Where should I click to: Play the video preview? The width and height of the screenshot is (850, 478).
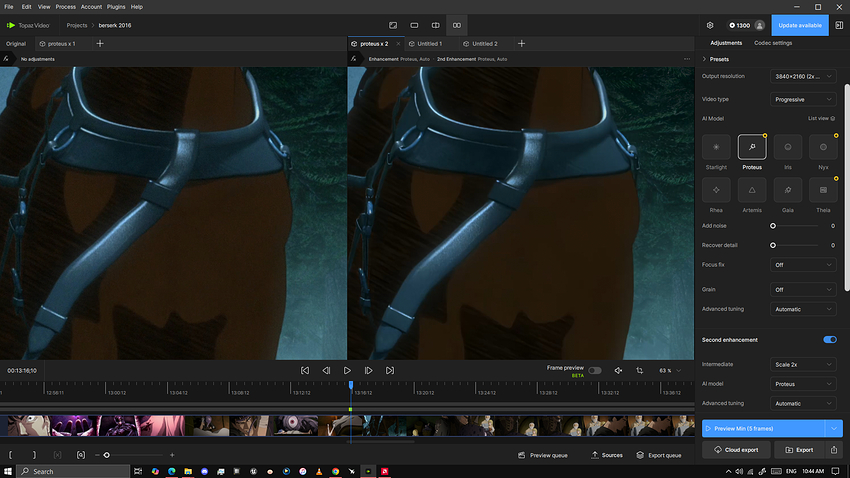(x=347, y=371)
